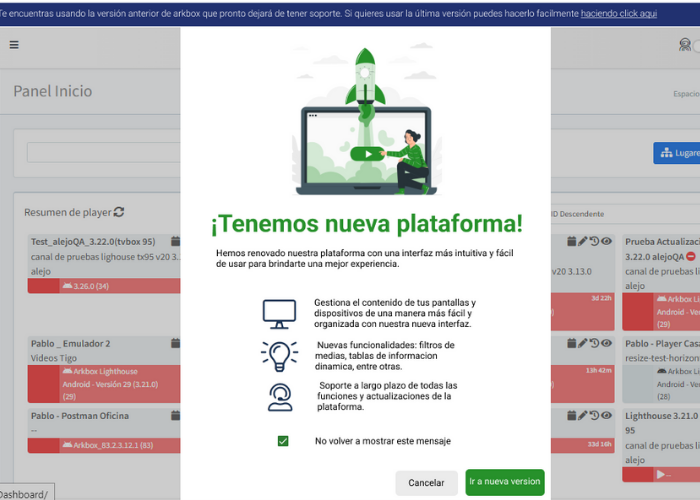Click calendar icon on Pablo _ Emulador 2 card

[x=176, y=343]
